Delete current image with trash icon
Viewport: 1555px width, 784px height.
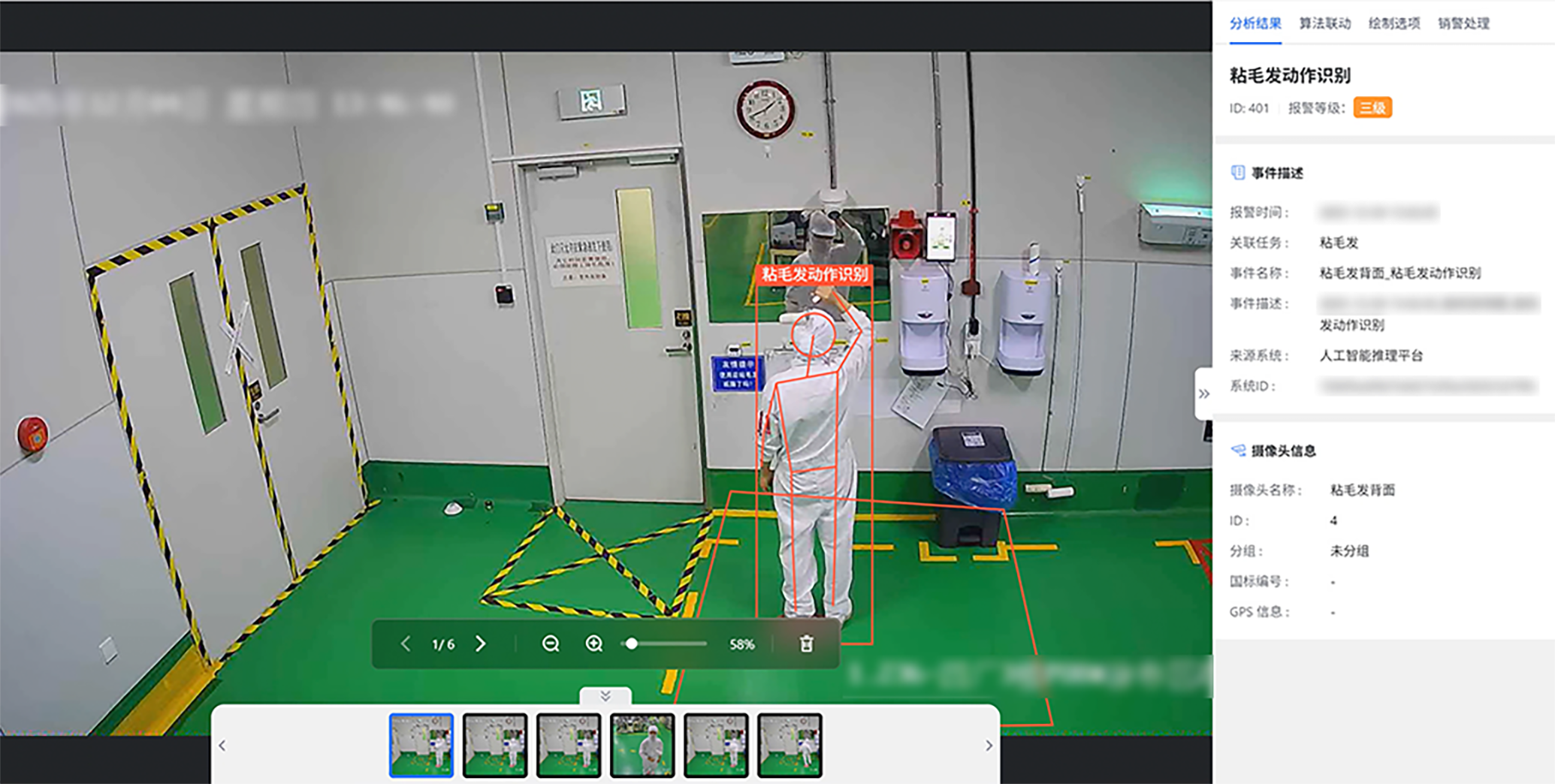click(806, 644)
